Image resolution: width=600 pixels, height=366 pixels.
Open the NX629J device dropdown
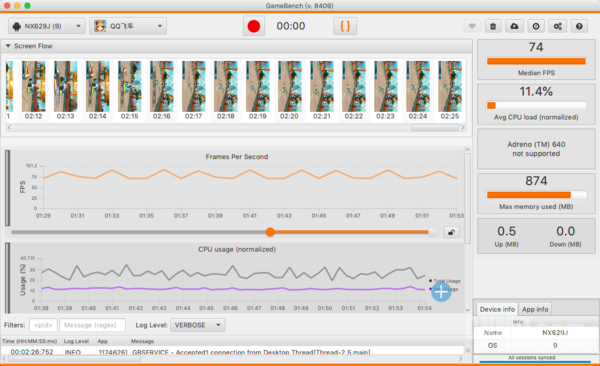tap(47, 26)
